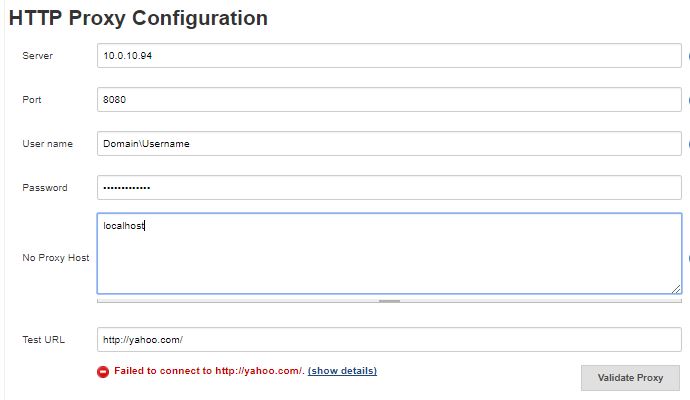
Task: Focus the Password field
Action: (x=389, y=187)
